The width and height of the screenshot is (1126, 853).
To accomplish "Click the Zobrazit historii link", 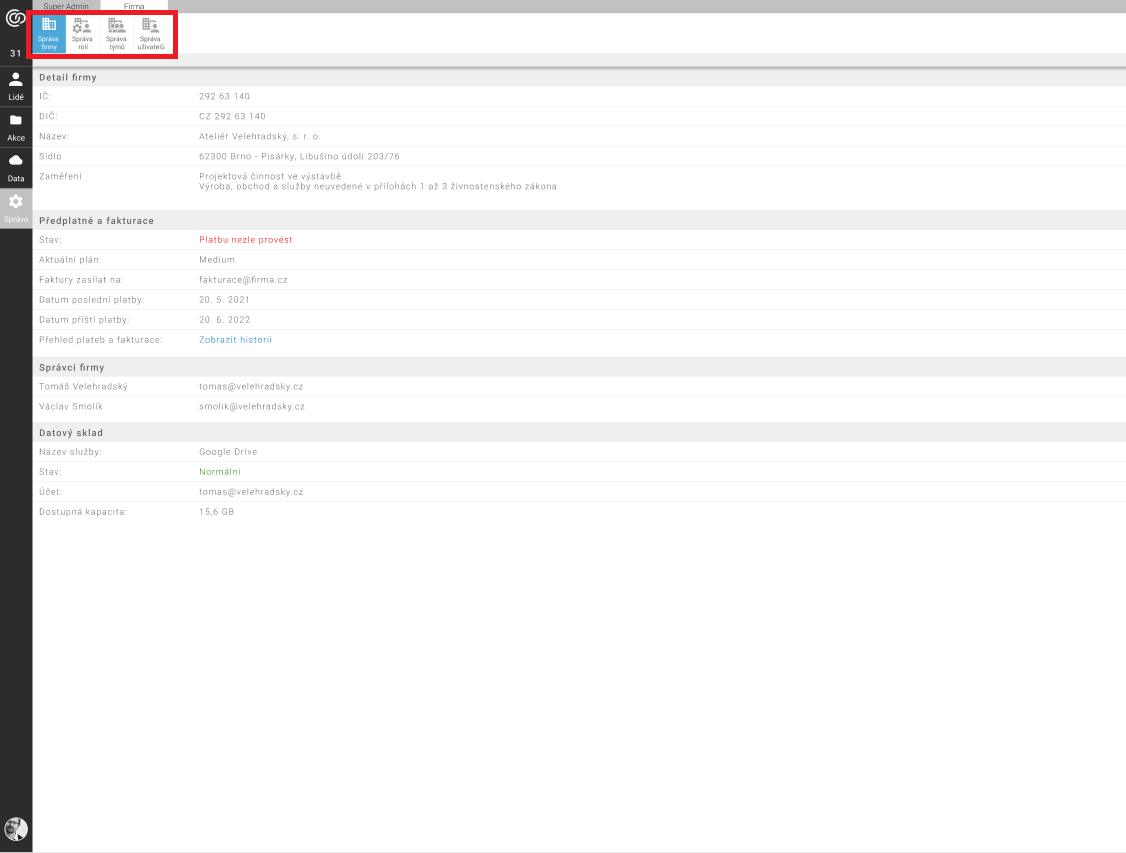I will [x=235, y=340].
